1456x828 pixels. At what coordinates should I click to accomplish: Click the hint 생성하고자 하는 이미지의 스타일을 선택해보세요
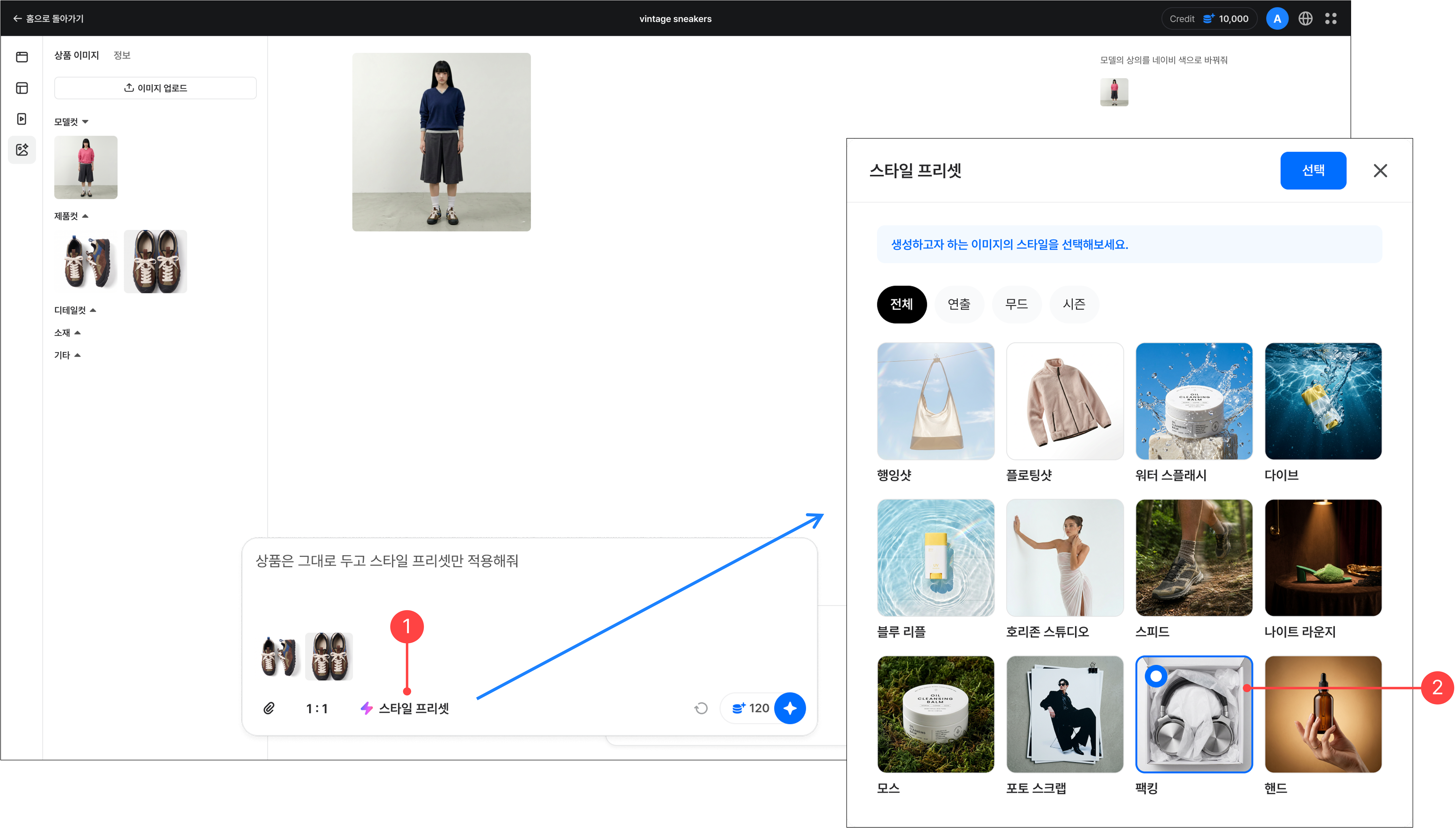tap(1009, 245)
